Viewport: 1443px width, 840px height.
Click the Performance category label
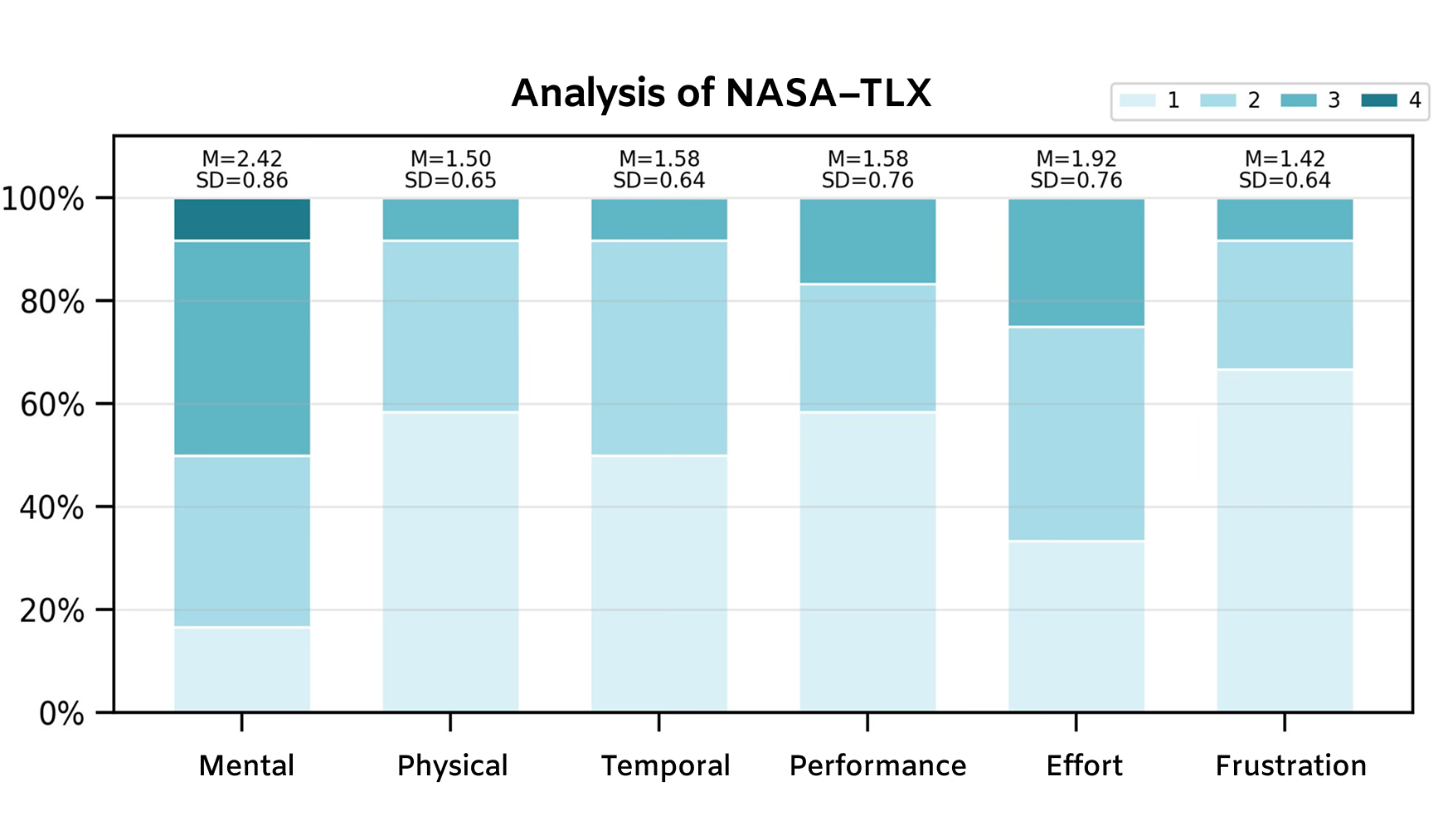877,765
